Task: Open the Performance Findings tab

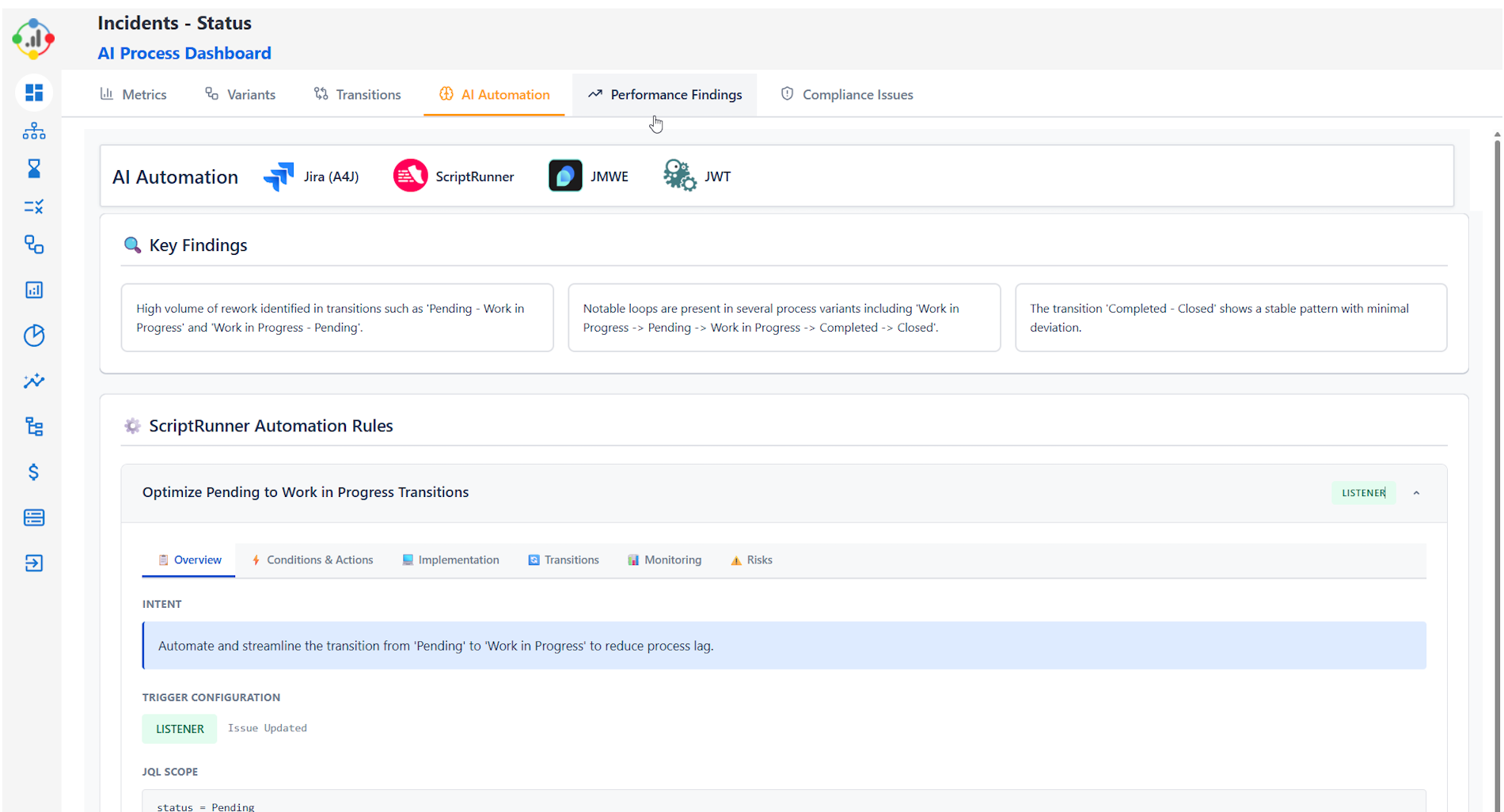Action: coord(664,94)
